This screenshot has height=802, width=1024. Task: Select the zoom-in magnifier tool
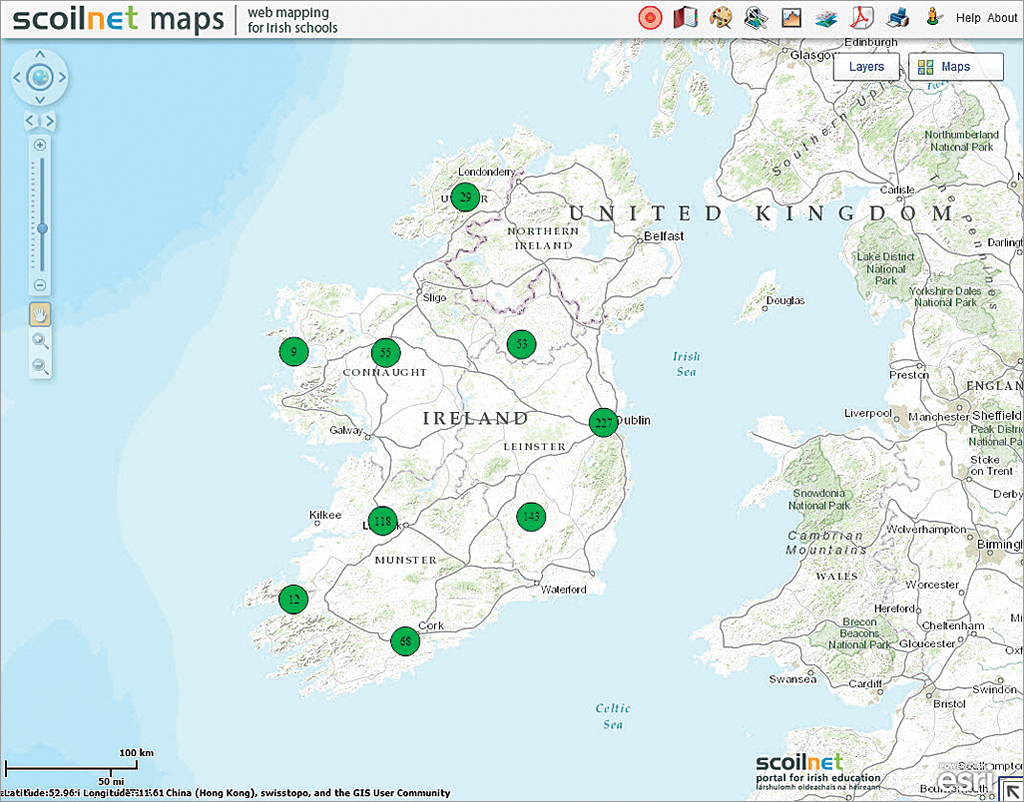(x=41, y=341)
